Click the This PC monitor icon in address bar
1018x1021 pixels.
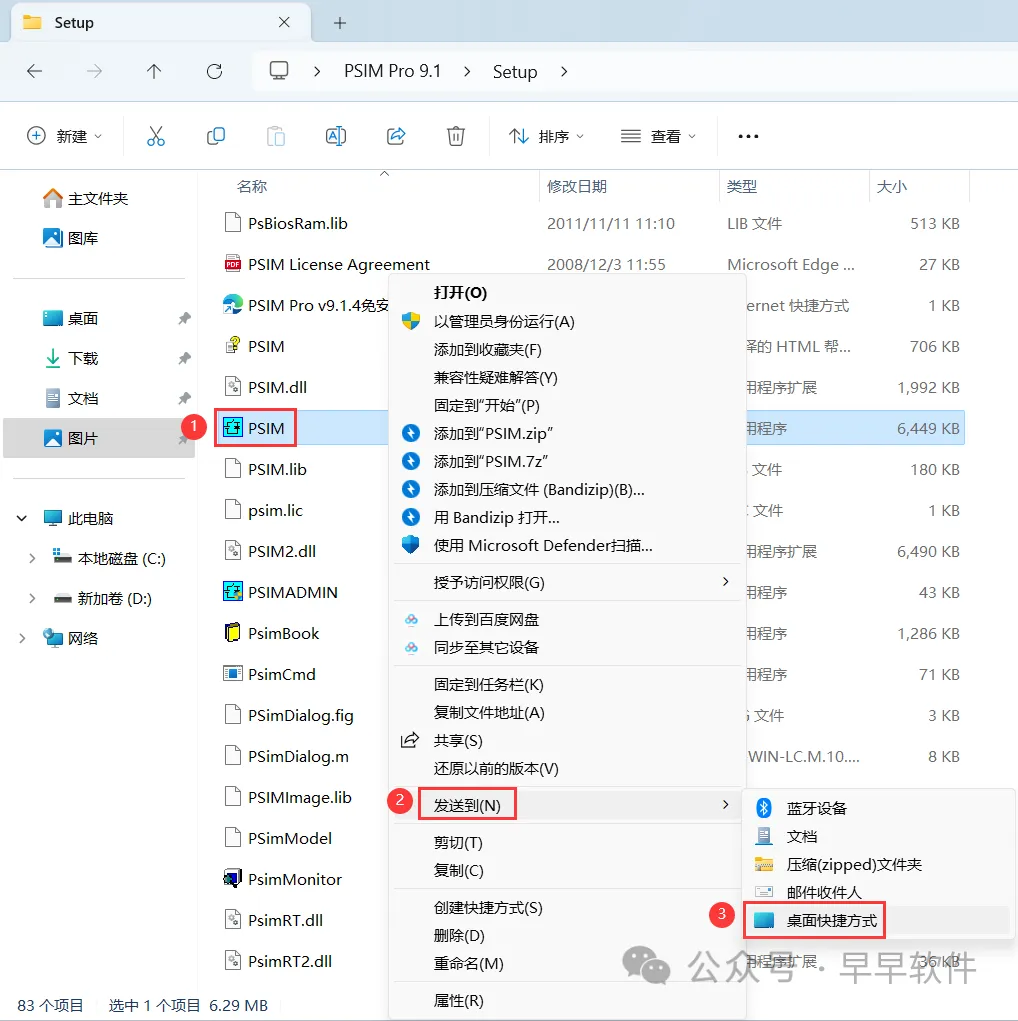coord(279,70)
